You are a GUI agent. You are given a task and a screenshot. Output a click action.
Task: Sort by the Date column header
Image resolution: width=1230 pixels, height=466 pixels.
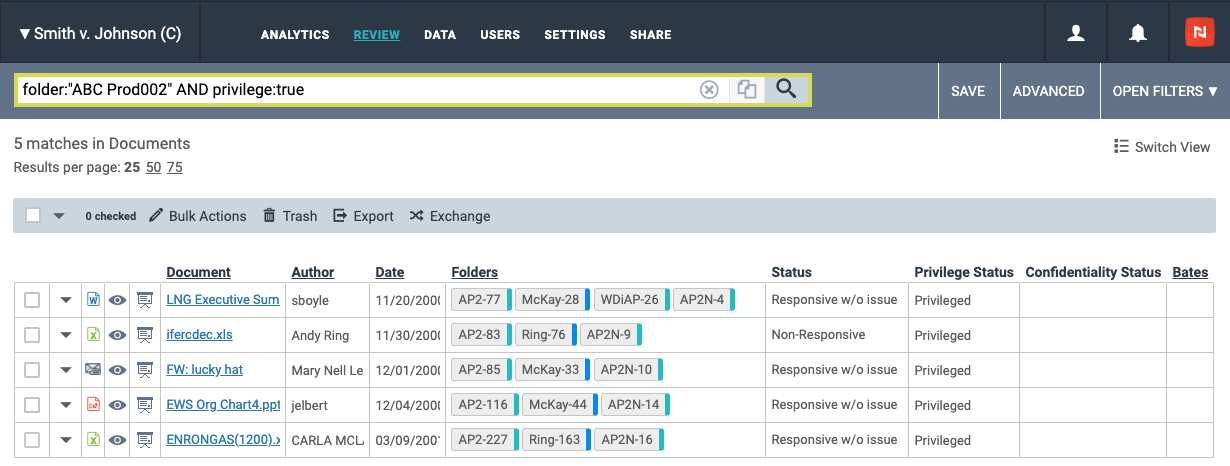(390, 272)
